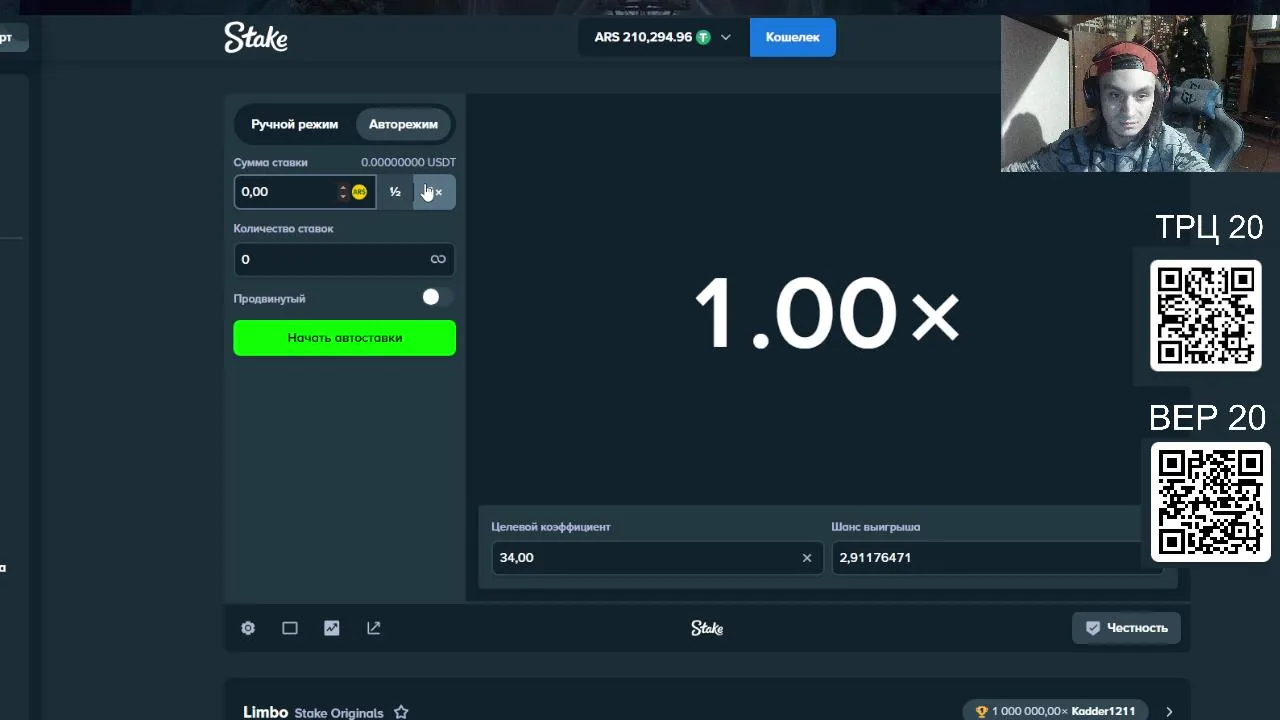Click the 0.00000000 USDT value text
The width and height of the screenshot is (1280, 720).
point(408,162)
